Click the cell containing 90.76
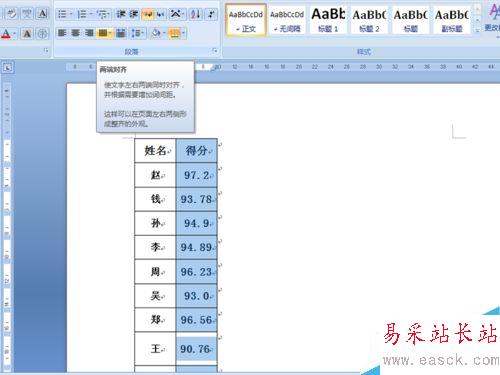500x375 pixels. [x=197, y=349]
